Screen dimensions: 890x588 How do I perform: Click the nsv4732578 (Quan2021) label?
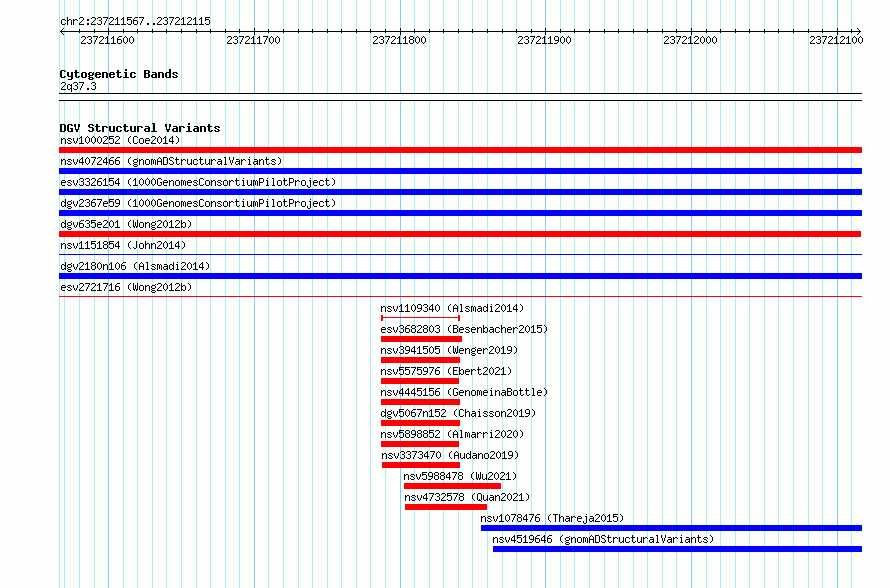[467, 497]
